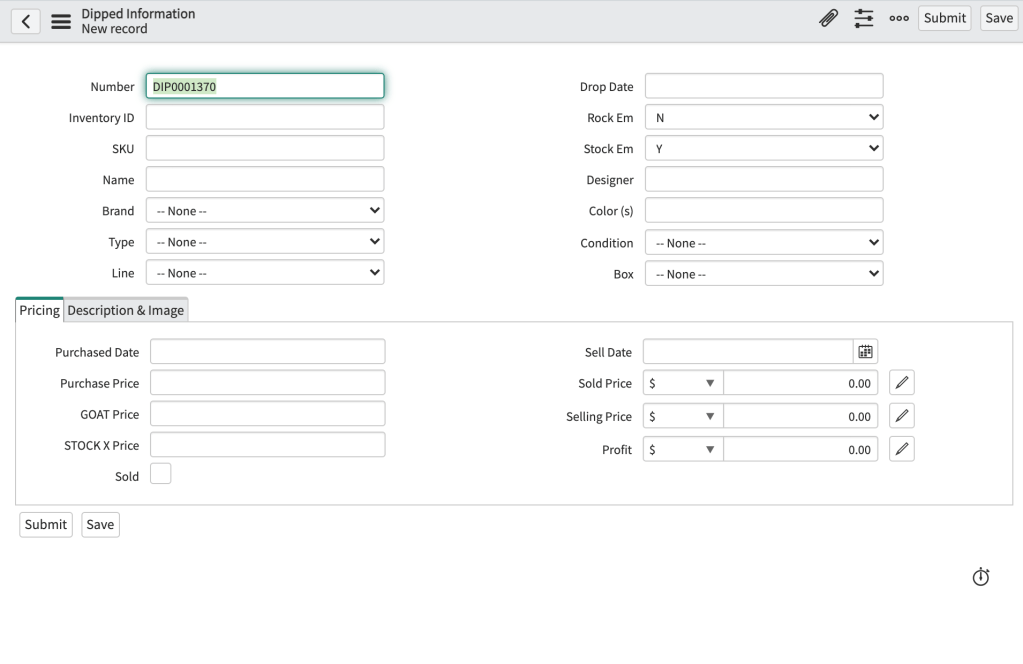Open the more options ellipsis icon
This screenshot has width=1023, height=664.
tap(899, 18)
